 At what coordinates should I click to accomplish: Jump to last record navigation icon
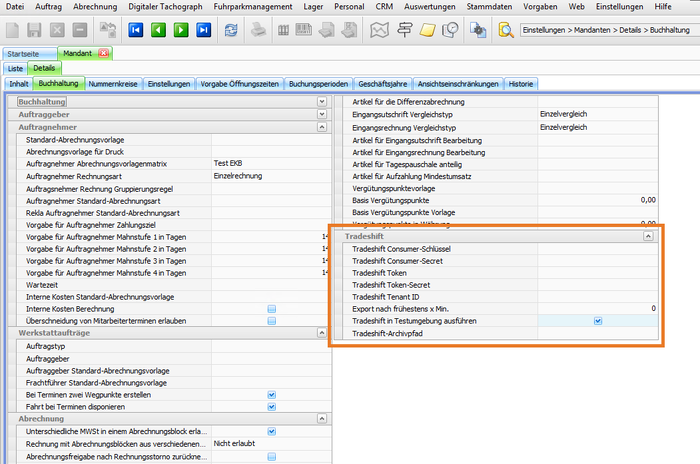tap(204, 30)
